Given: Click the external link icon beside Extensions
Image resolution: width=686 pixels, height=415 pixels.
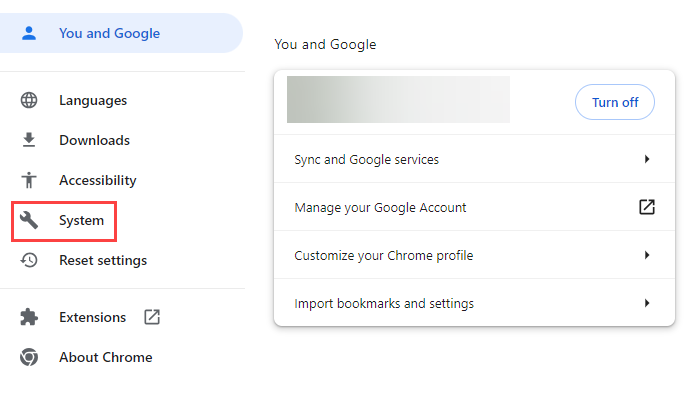Looking at the screenshot, I should (x=152, y=317).
